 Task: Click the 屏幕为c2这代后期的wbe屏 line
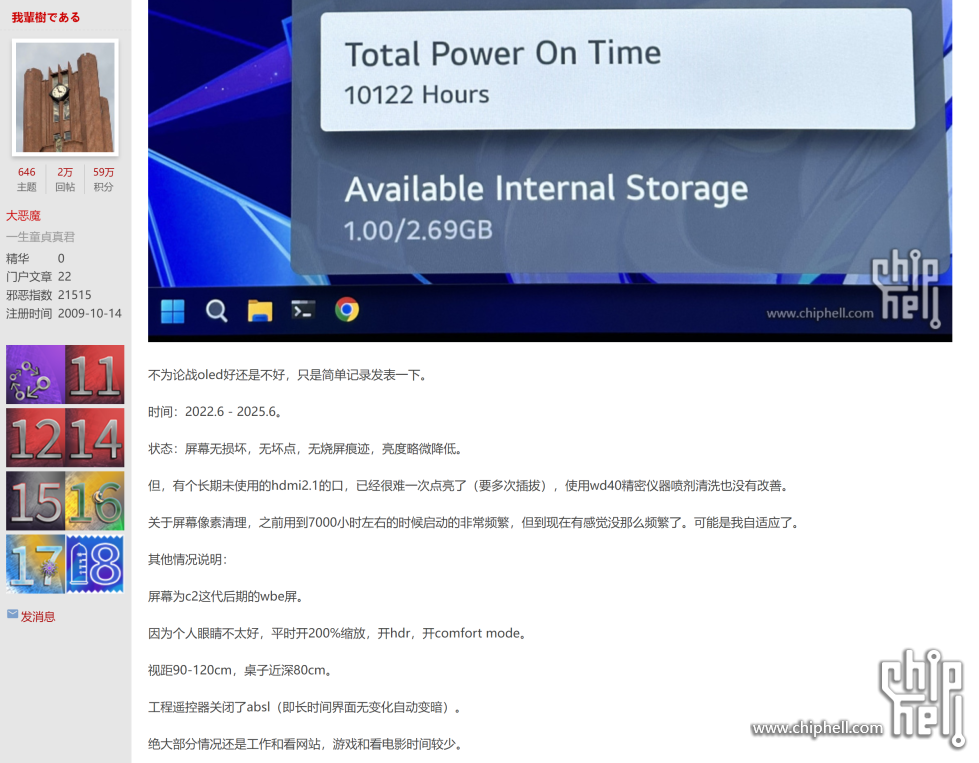click(x=227, y=596)
